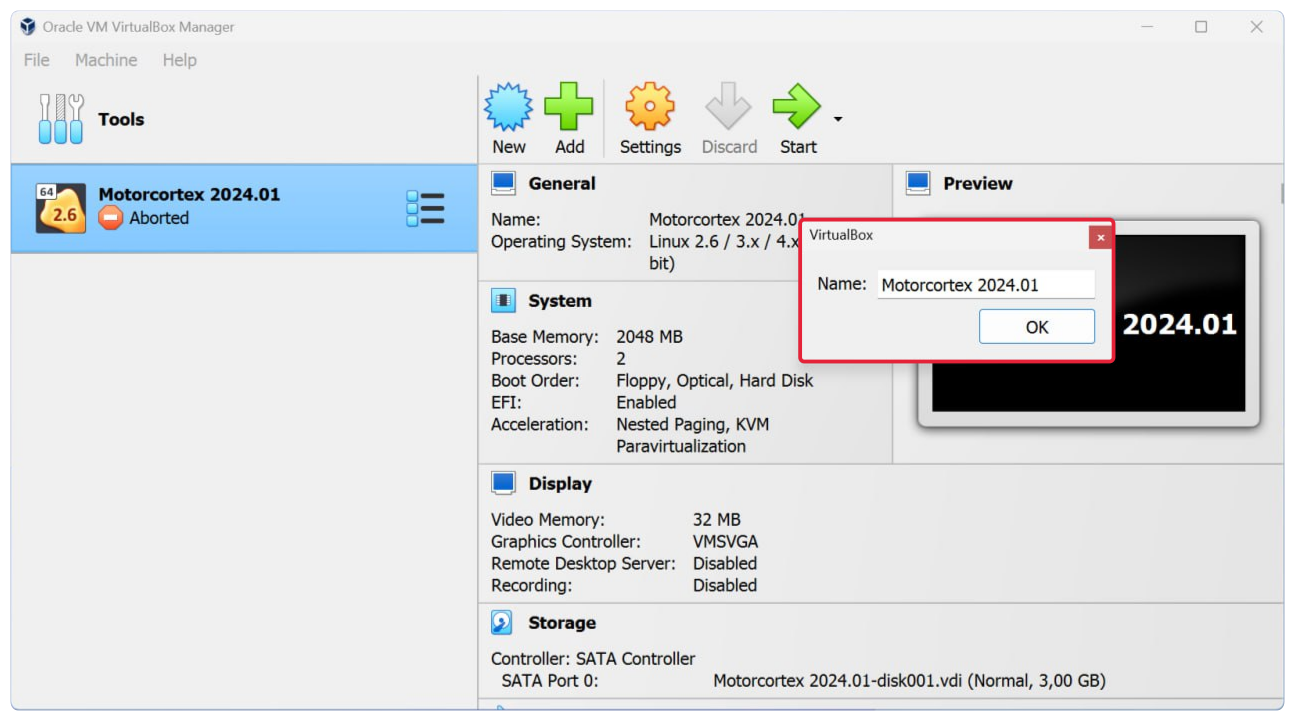This screenshot has width=1295, height=721.
Task: Click the Floppy, Optical, Hard Disk boot order
Action: [x=714, y=381]
